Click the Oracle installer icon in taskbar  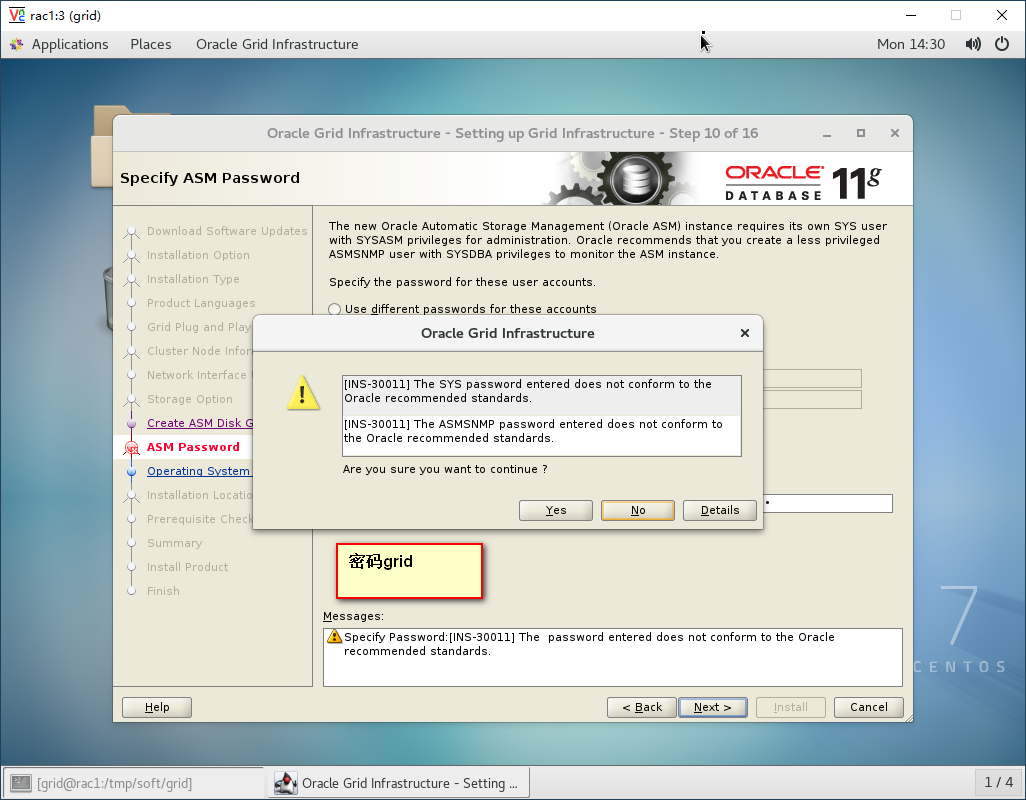285,783
